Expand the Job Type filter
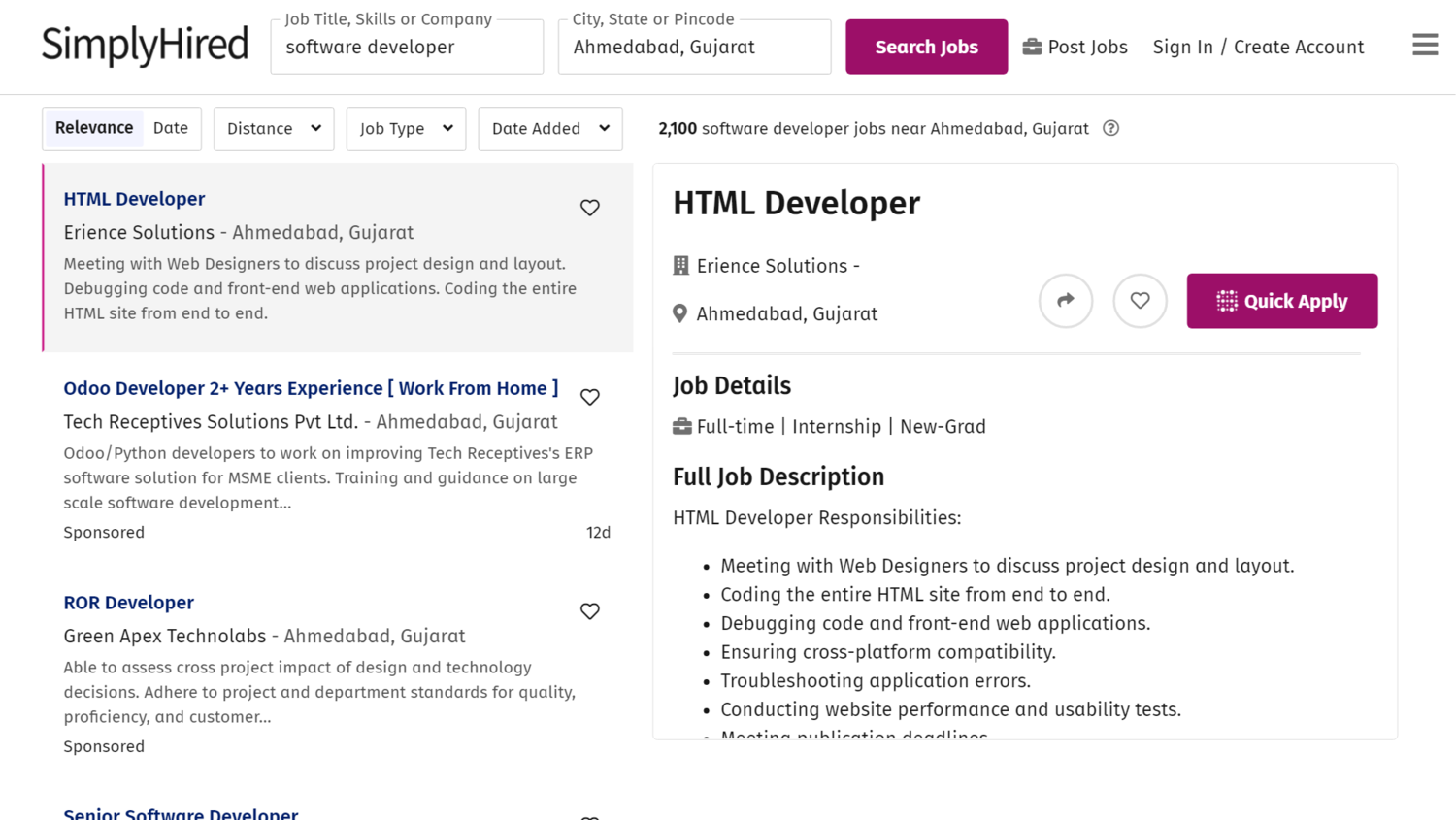Viewport: 1456px width, 820px height. 406,128
